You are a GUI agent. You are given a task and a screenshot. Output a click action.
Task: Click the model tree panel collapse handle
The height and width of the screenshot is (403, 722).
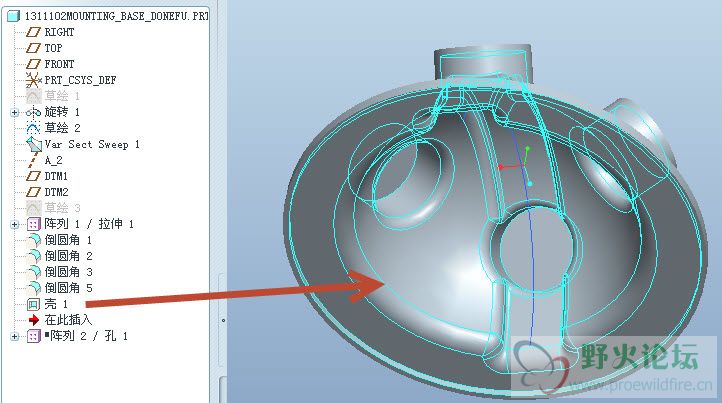[223, 320]
